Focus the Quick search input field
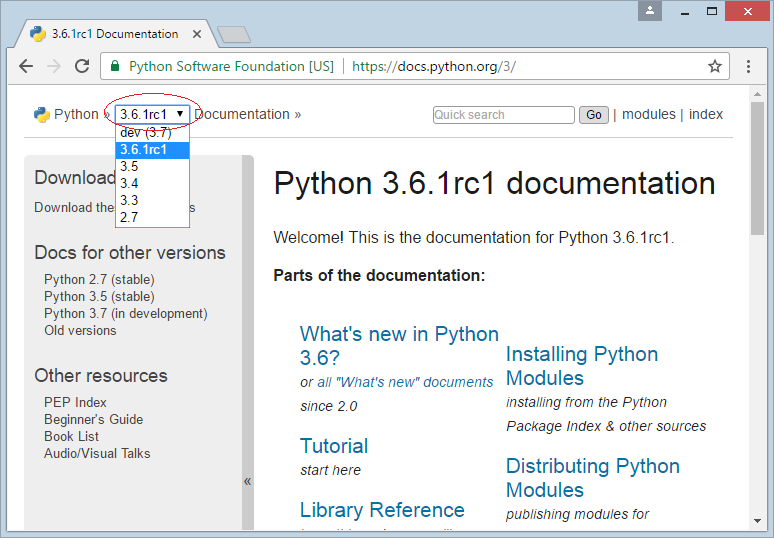 pos(503,115)
